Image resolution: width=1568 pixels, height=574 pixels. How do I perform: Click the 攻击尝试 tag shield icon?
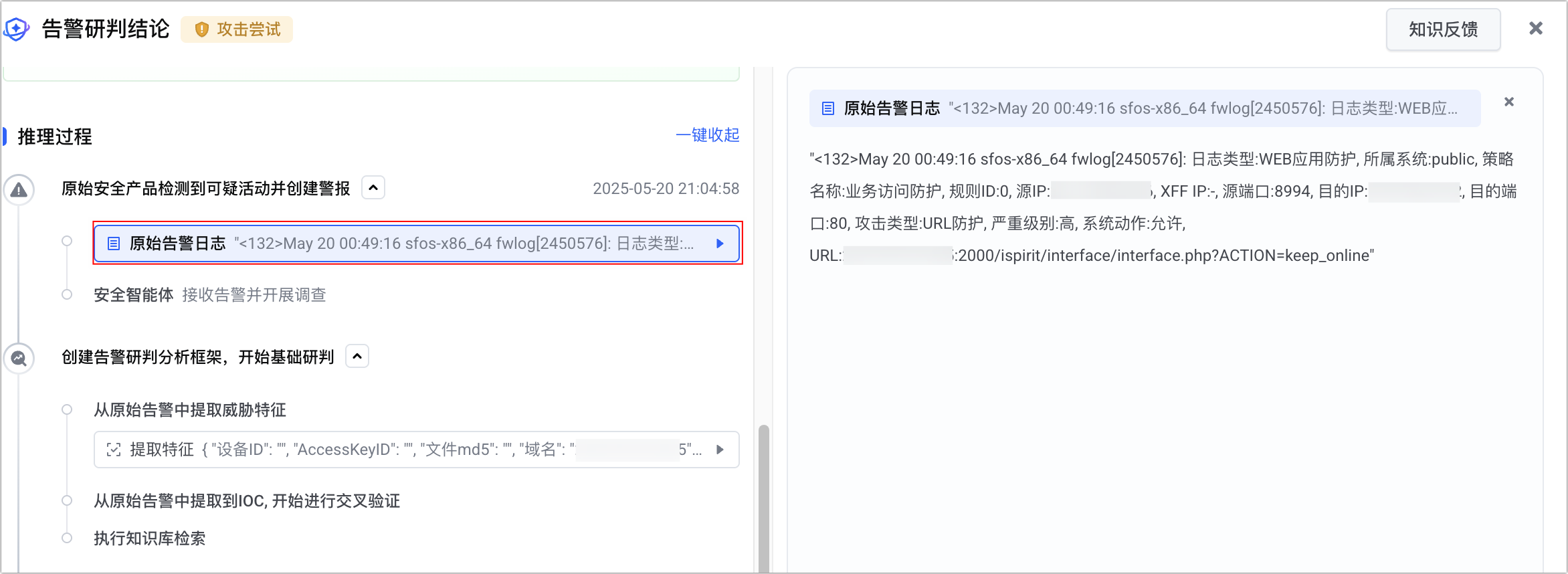tap(201, 29)
